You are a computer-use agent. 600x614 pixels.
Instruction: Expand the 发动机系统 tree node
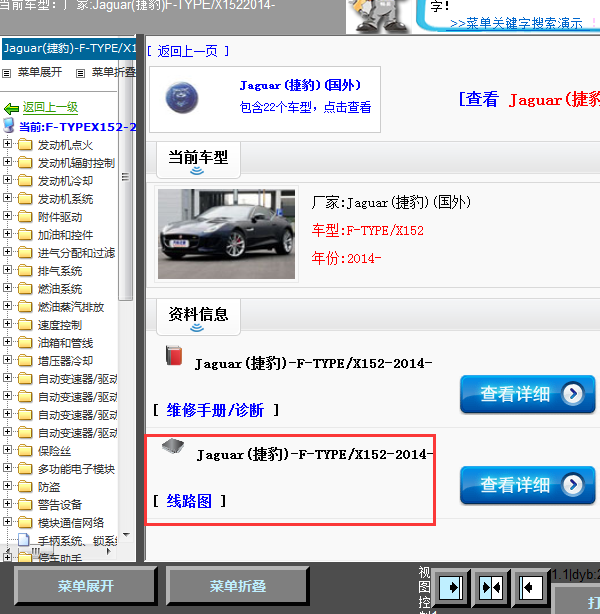pos(7,197)
